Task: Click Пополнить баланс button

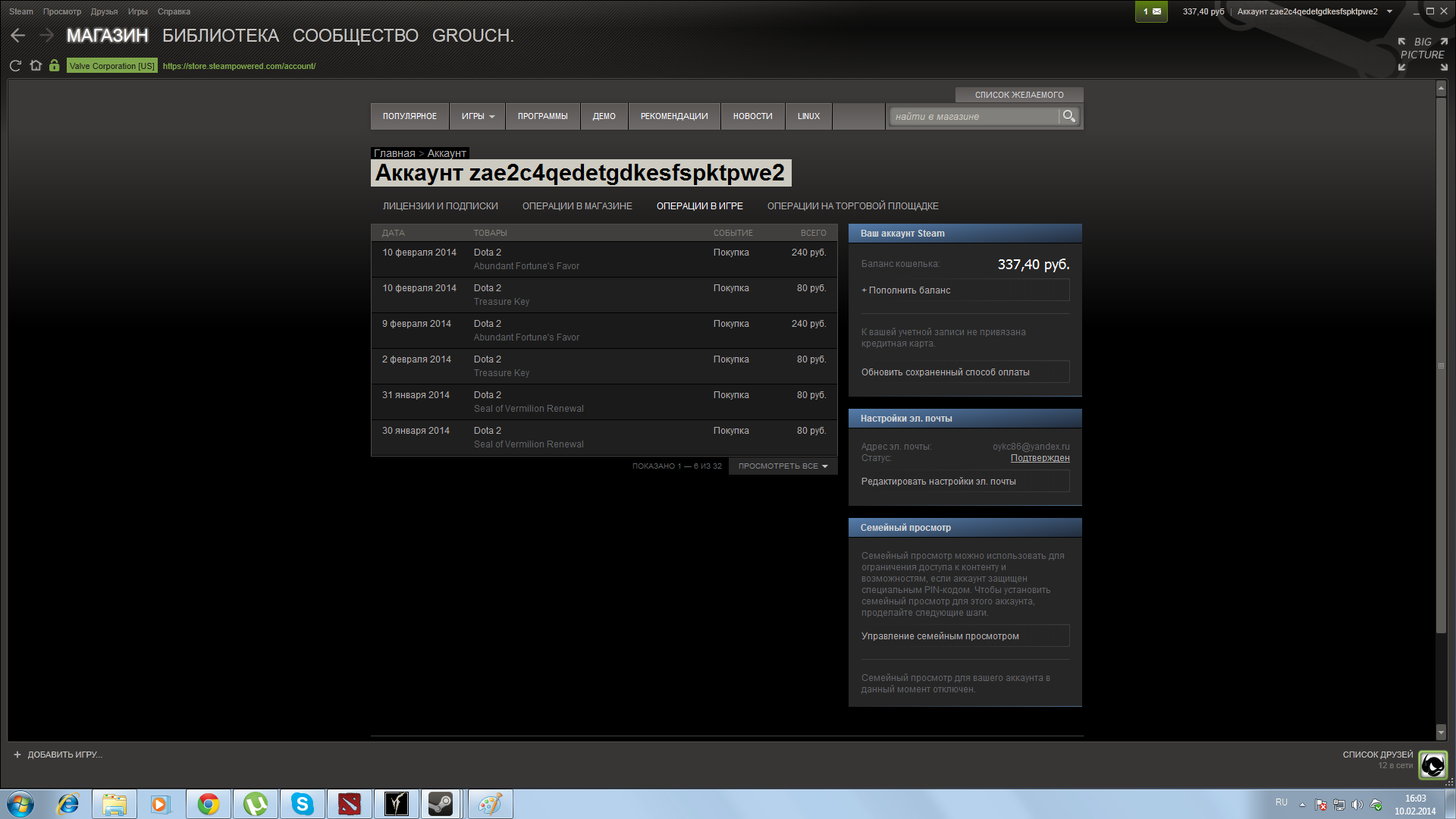Action: pyautogui.click(x=965, y=290)
